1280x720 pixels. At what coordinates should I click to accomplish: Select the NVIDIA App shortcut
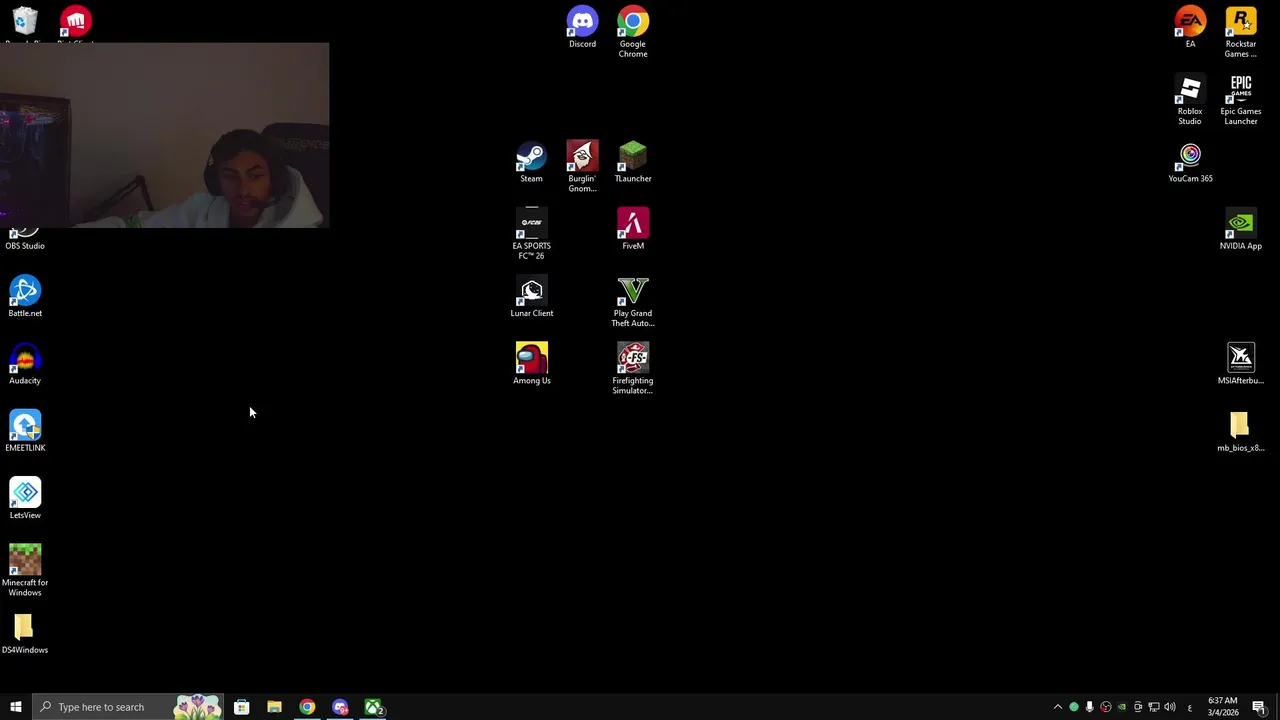coord(1240,229)
